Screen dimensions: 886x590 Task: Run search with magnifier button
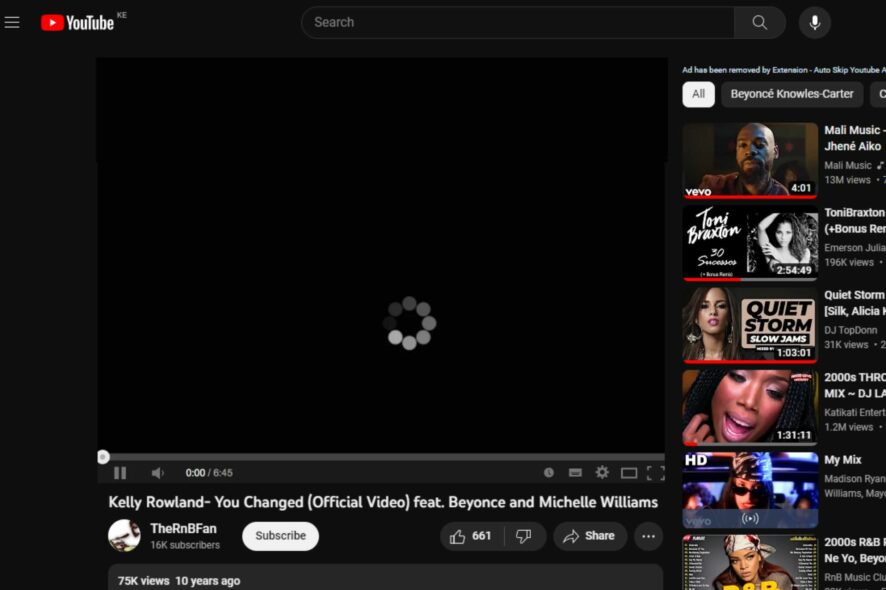click(759, 23)
